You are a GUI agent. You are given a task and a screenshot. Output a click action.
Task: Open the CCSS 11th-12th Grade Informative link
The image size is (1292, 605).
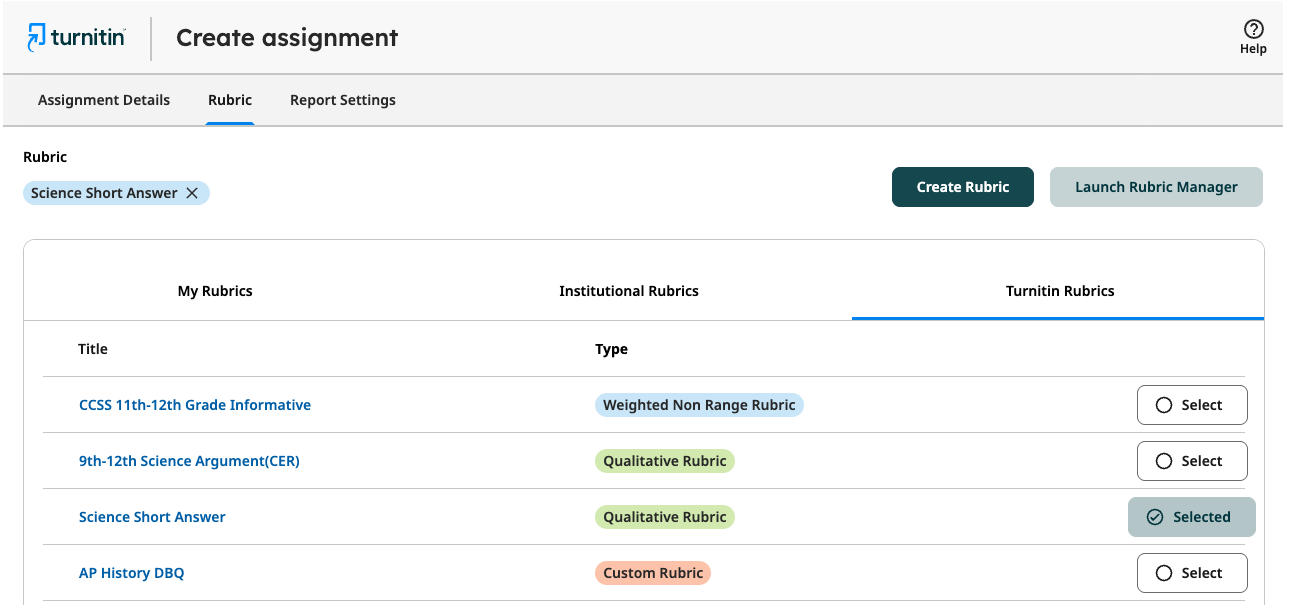pos(195,405)
